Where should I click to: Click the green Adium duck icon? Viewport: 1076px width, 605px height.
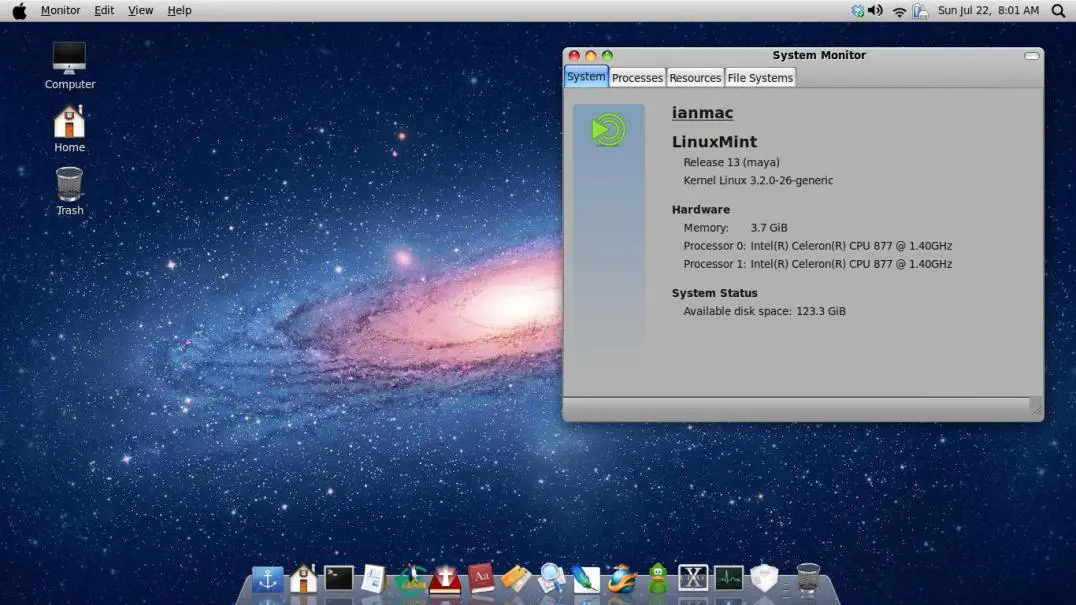[x=657, y=578]
